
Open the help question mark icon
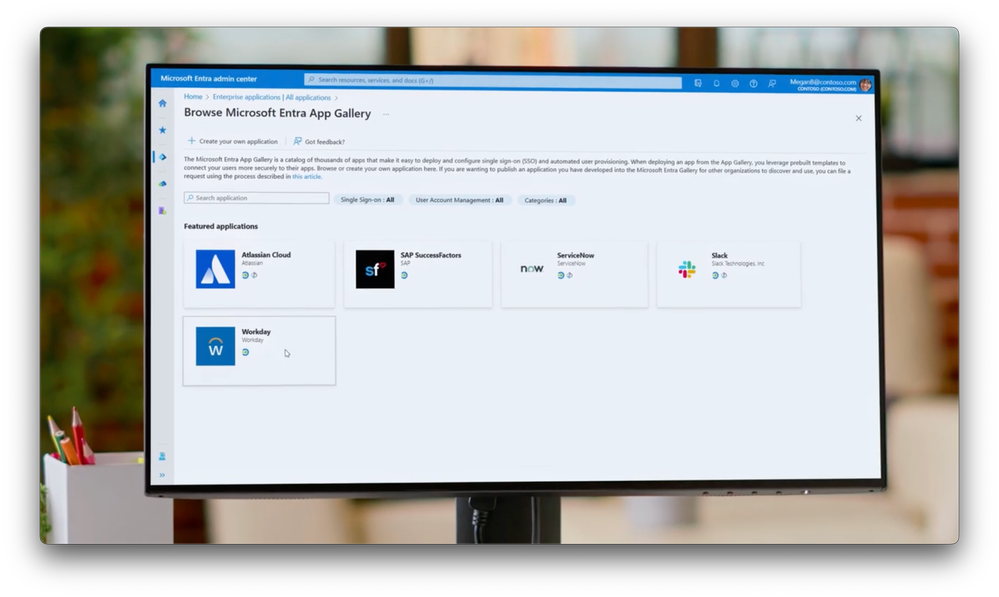pos(753,83)
